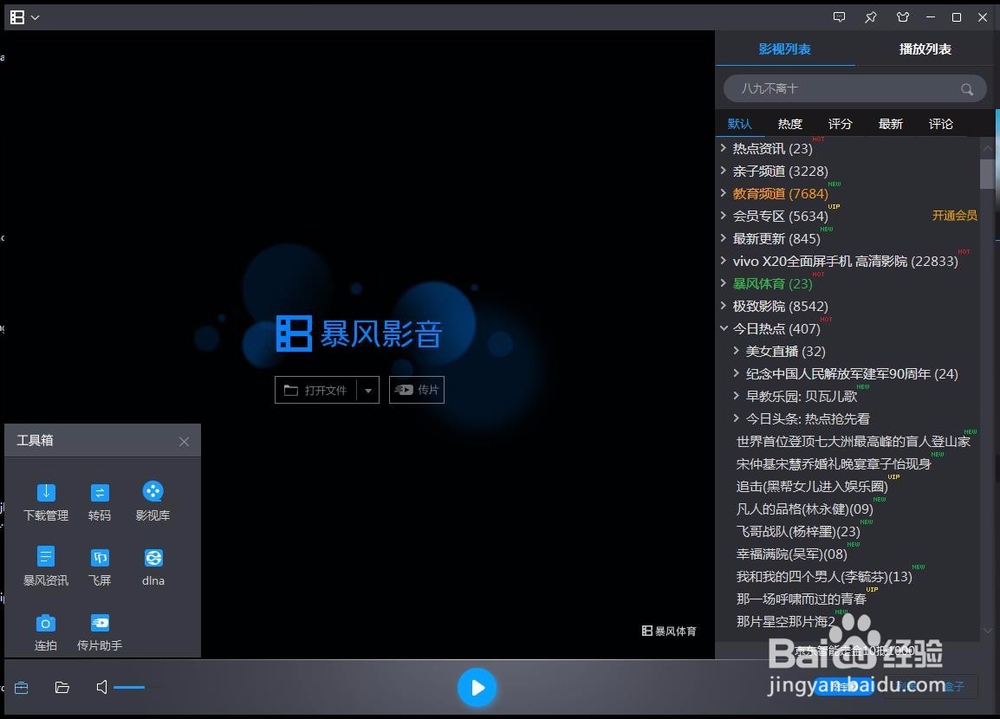Select 飞哥战队(杨梓墨)(23) item
The height and width of the screenshot is (719, 1000).
tap(798, 531)
